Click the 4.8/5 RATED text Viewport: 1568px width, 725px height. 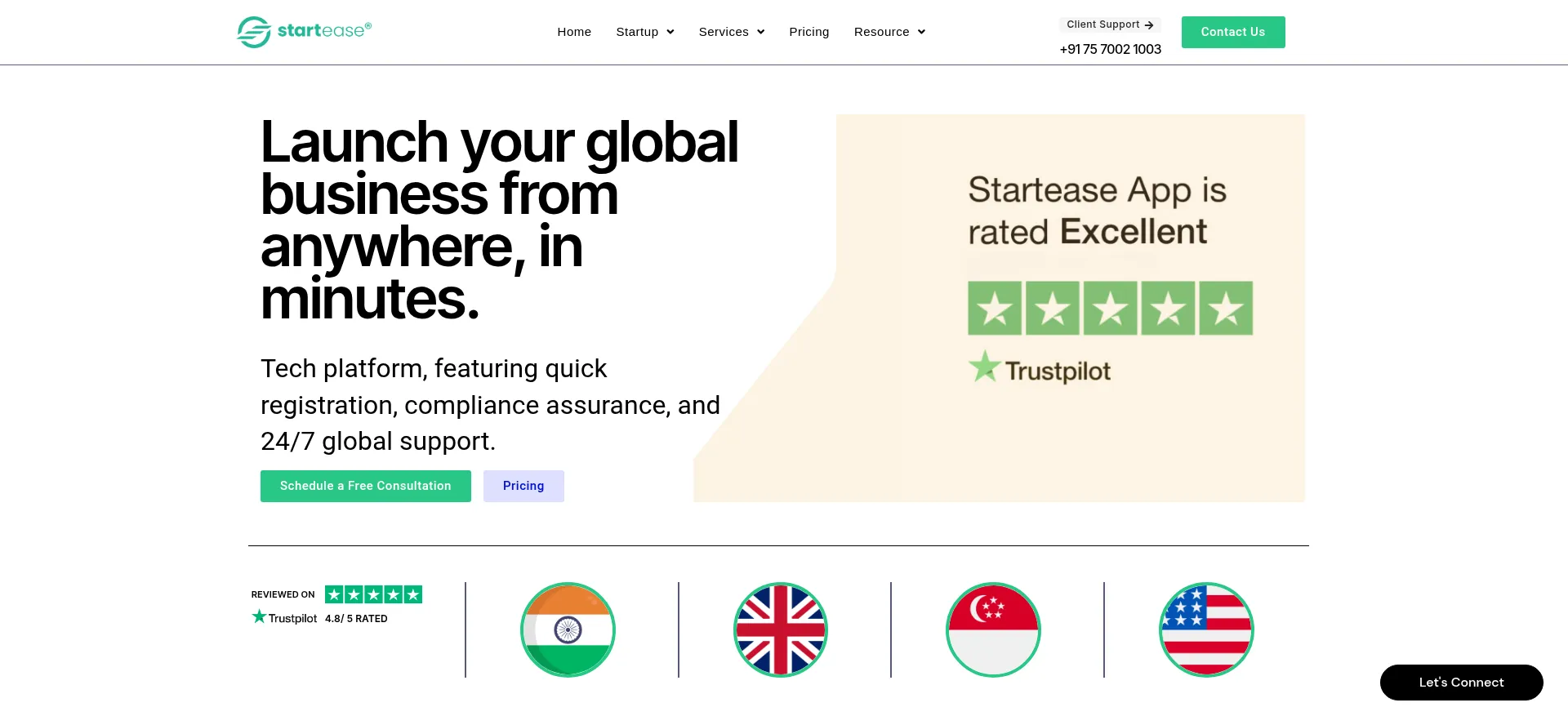click(356, 619)
